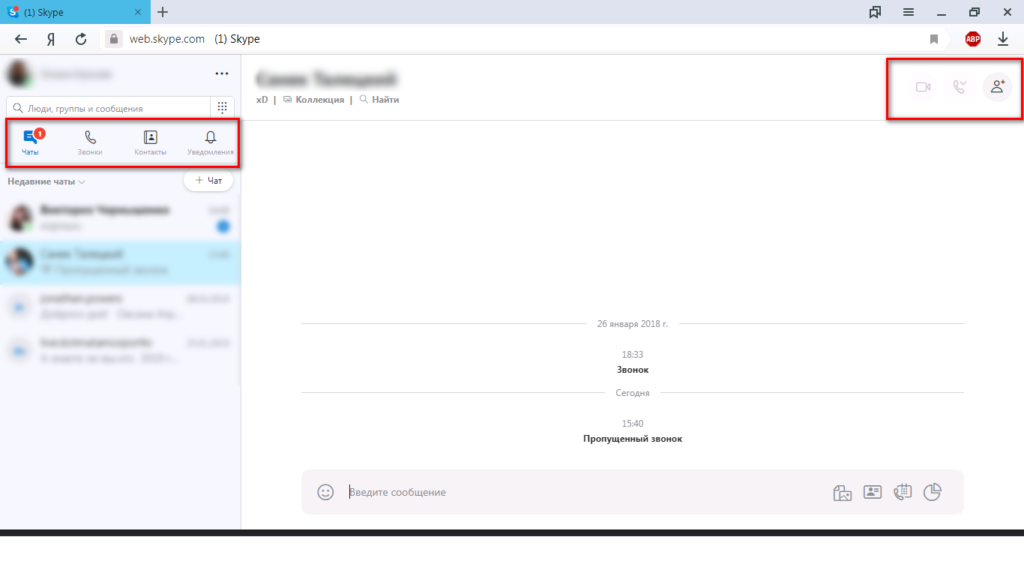Screen dimensions: 1024x576
Task: Click the share contact card icon
Action: (872, 492)
